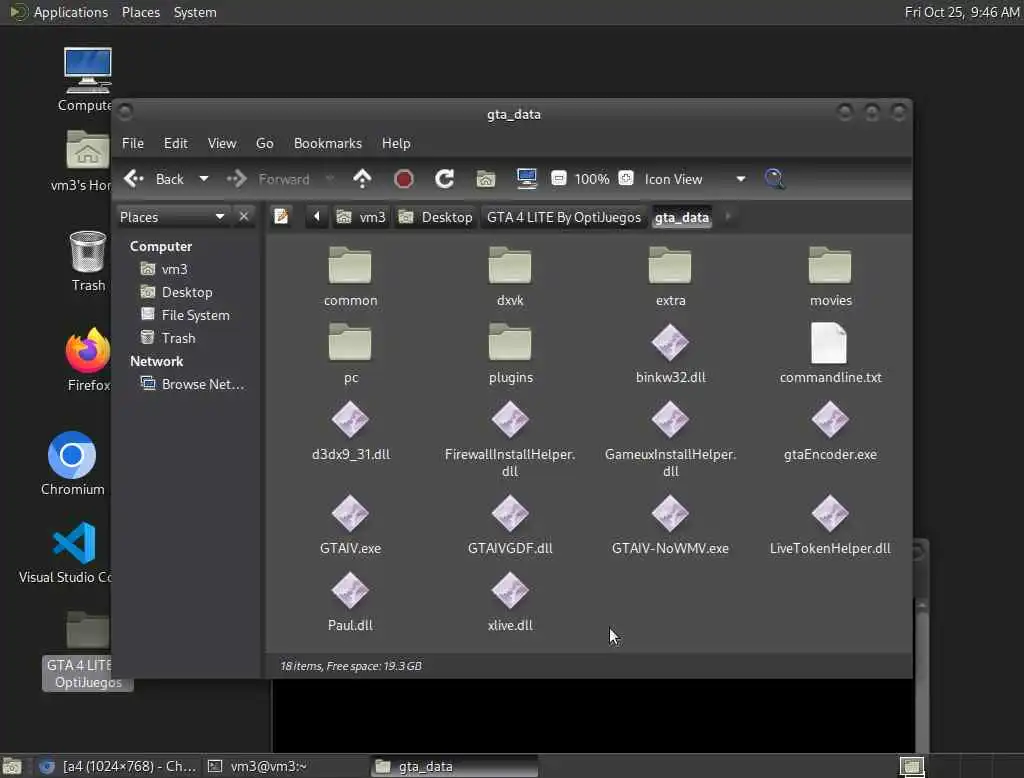1024x778 pixels.
Task: Open the Places menu in top panel
Action: pyautogui.click(x=141, y=12)
